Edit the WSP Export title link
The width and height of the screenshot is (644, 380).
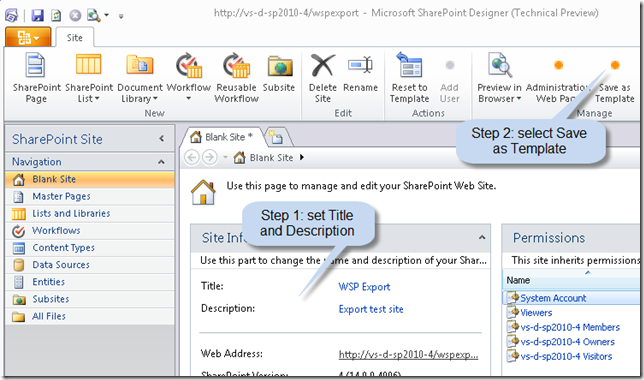pyautogui.click(x=364, y=287)
